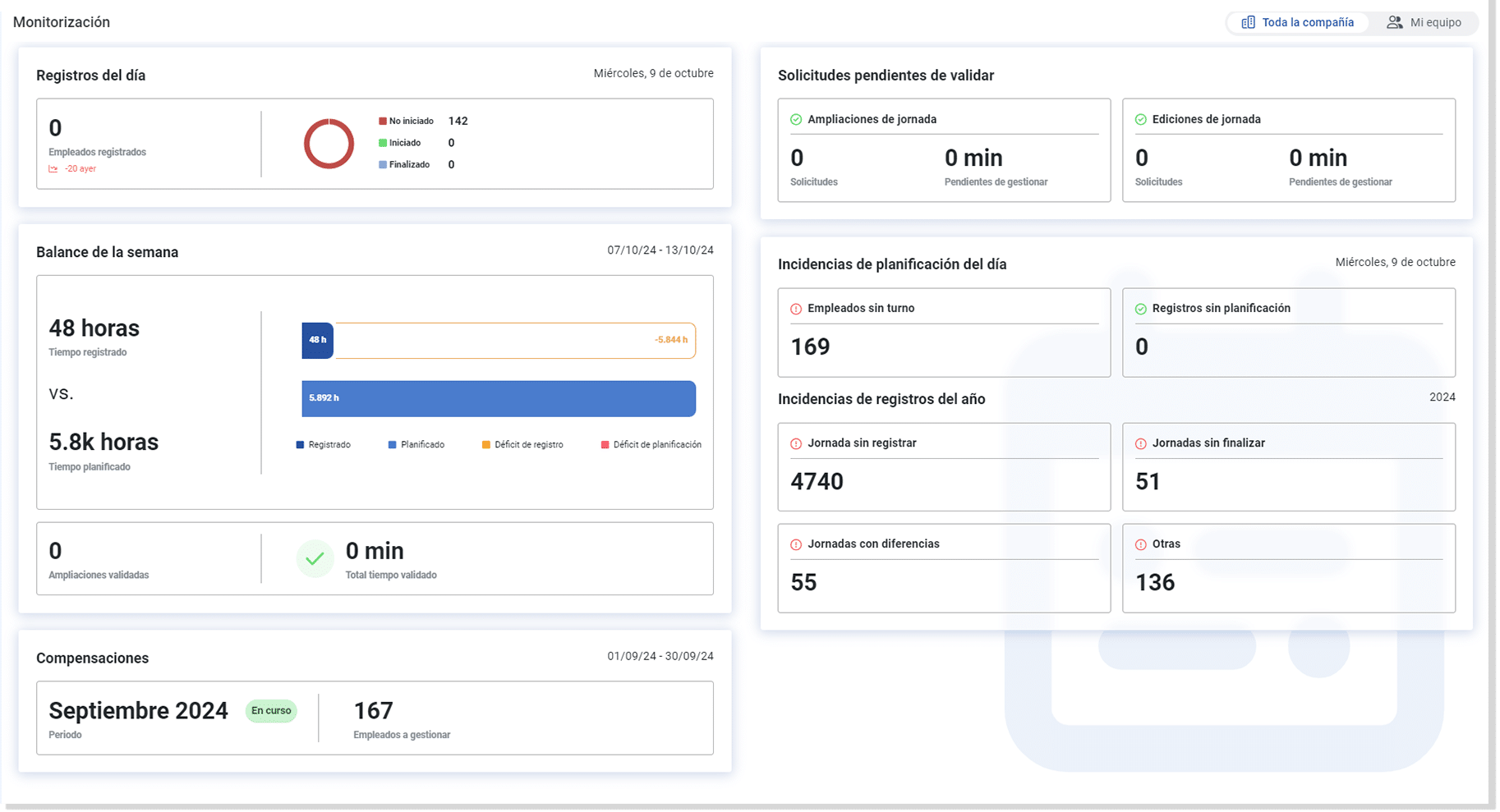1500x812 pixels.
Task: Open the Ediciones de jornada card
Action: (x=1289, y=150)
